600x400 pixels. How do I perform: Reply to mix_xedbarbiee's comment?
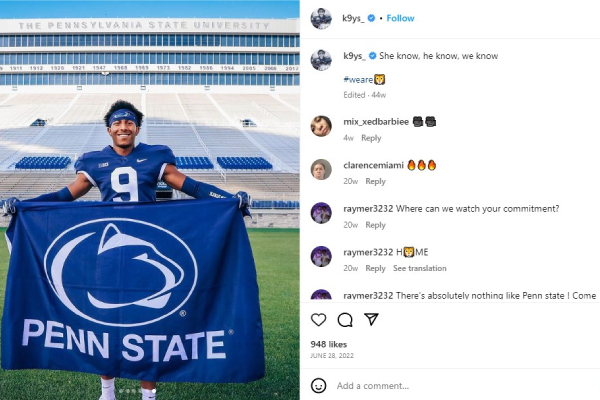click(371, 138)
